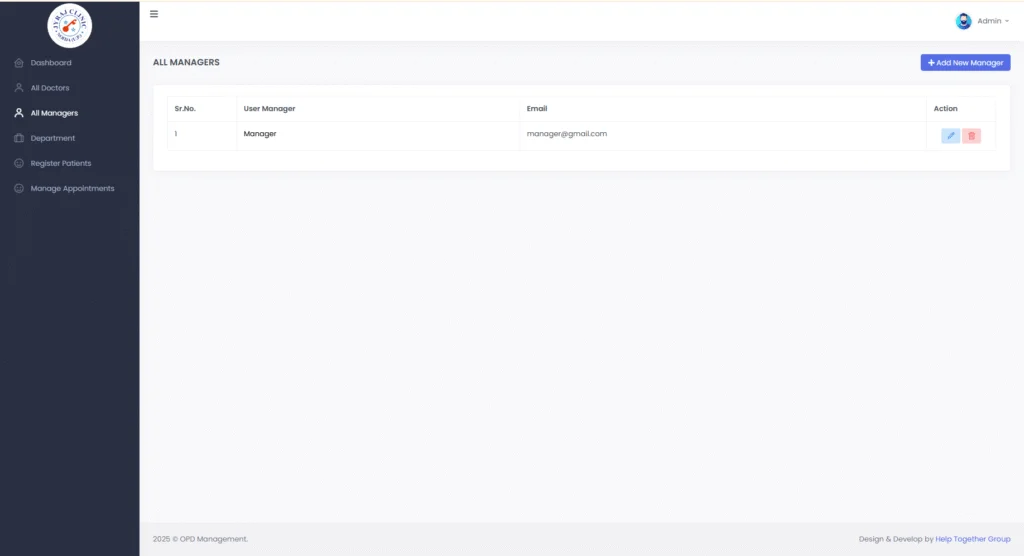
Task: Open Register Patients from the sidebar
Action: pos(61,163)
